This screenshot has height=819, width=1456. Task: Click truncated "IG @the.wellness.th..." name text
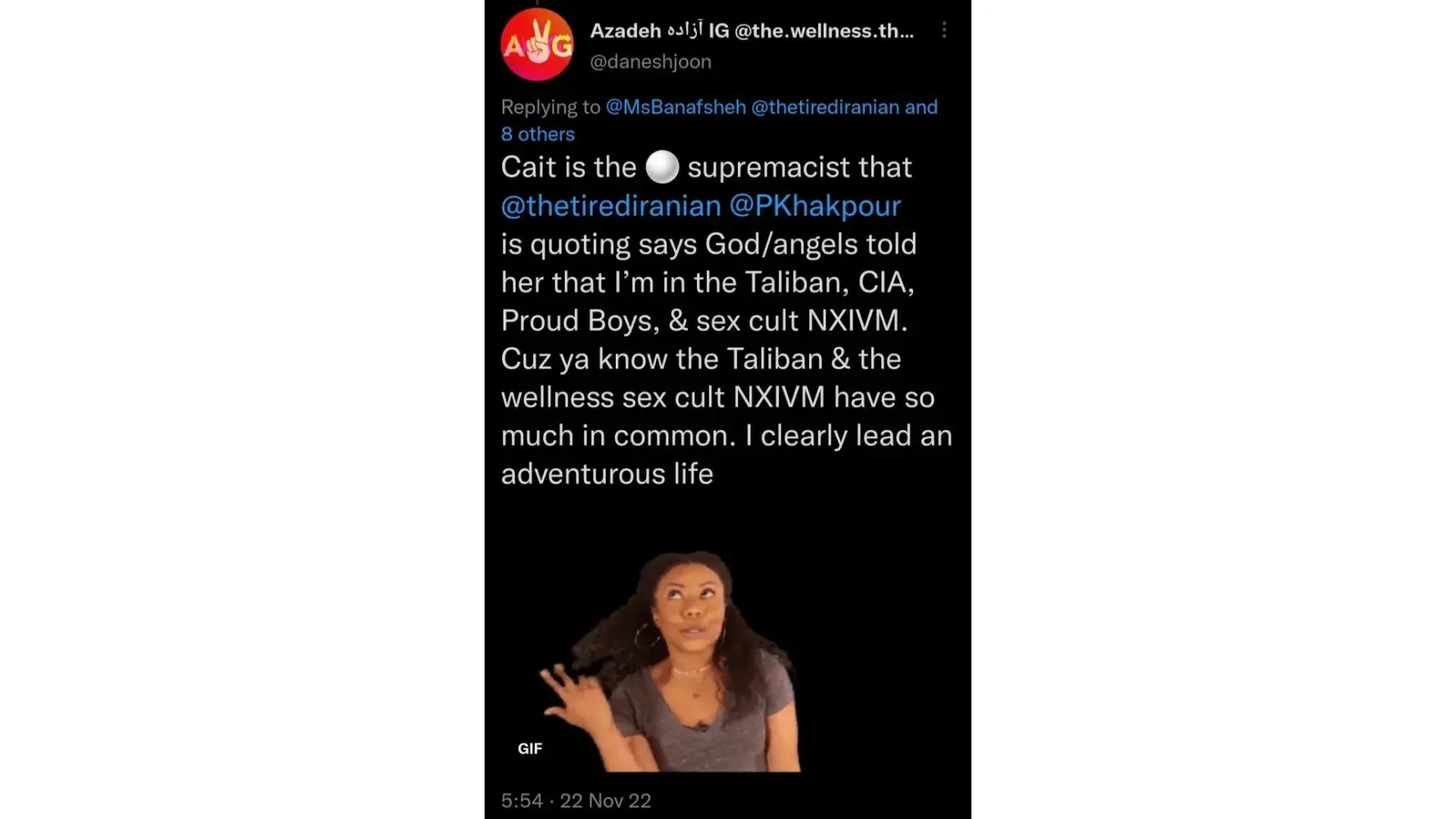[x=811, y=31]
